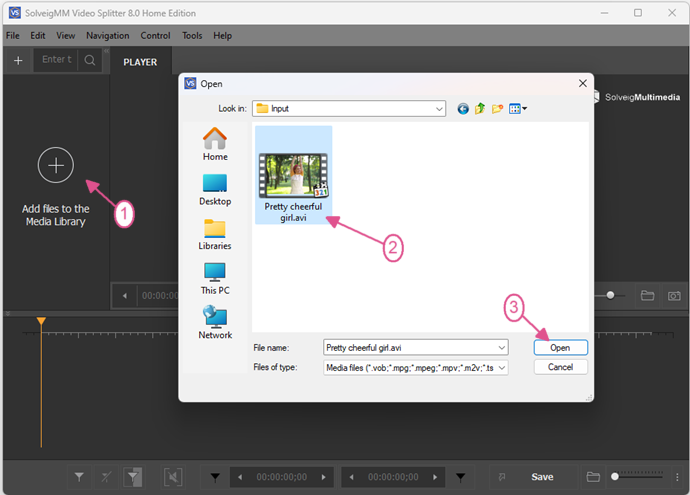The image size is (690, 495).
Task: Click the left marker triangle before start time
Action: point(215,477)
